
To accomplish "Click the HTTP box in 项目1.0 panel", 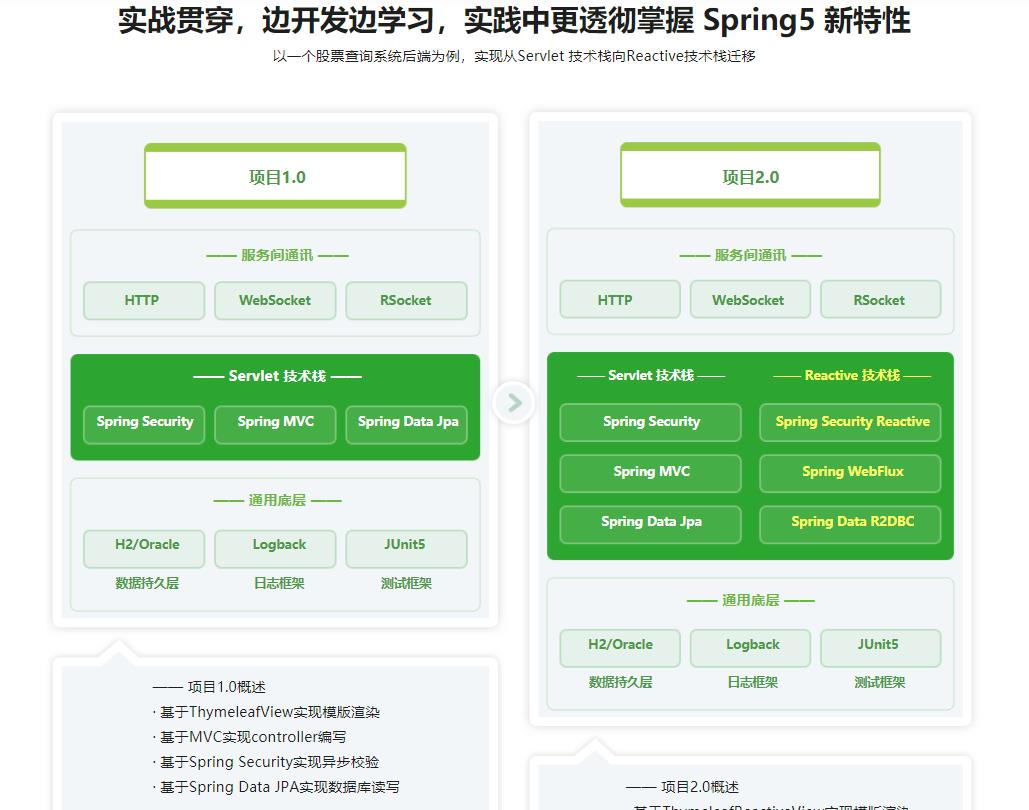I will (x=143, y=300).
